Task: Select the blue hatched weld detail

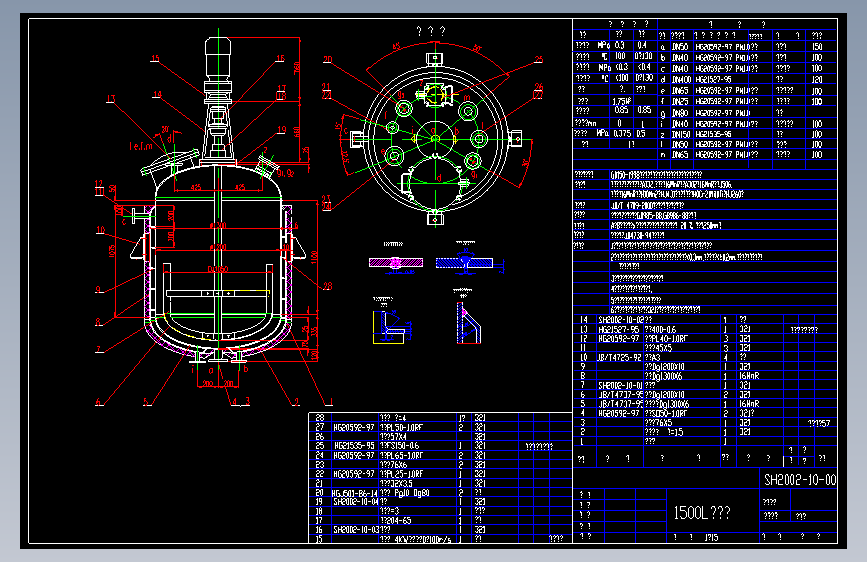Action: tap(464, 263)
